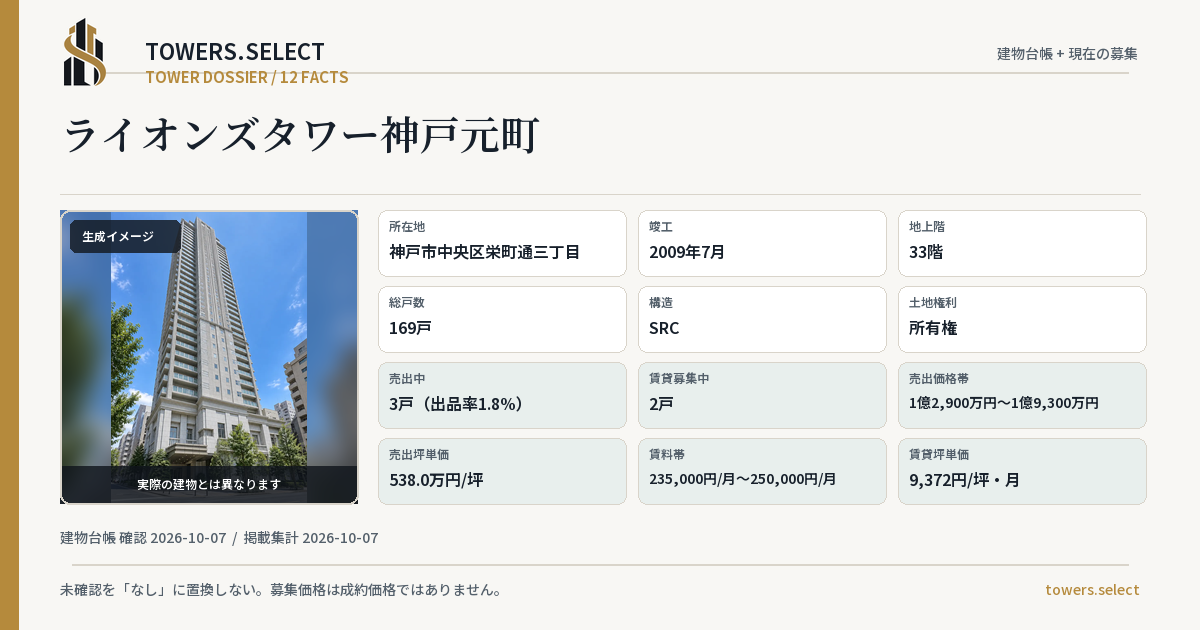Click the TOWER DOSSIER / 12 FACTS subtitle
The image size is (1200, 630).
247,77
